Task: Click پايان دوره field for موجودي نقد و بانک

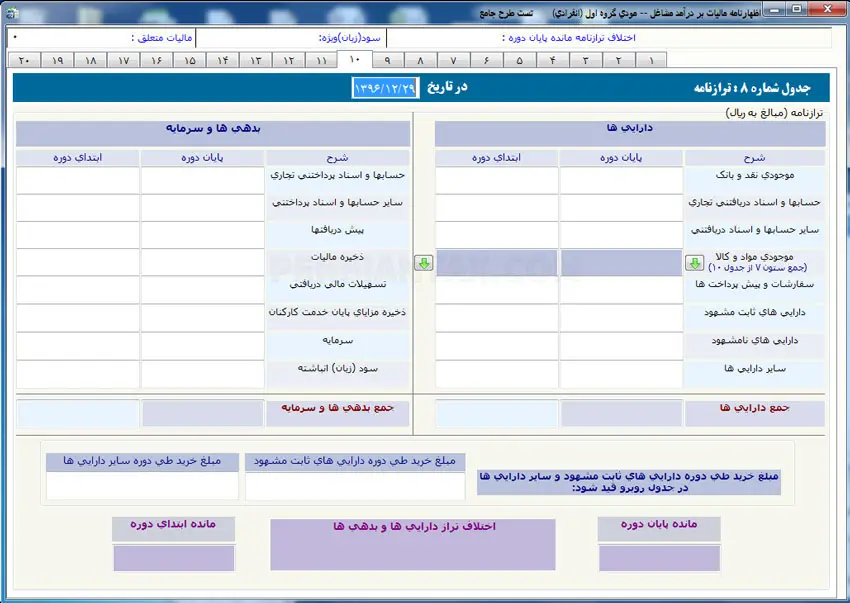Action: coord(621,181)
